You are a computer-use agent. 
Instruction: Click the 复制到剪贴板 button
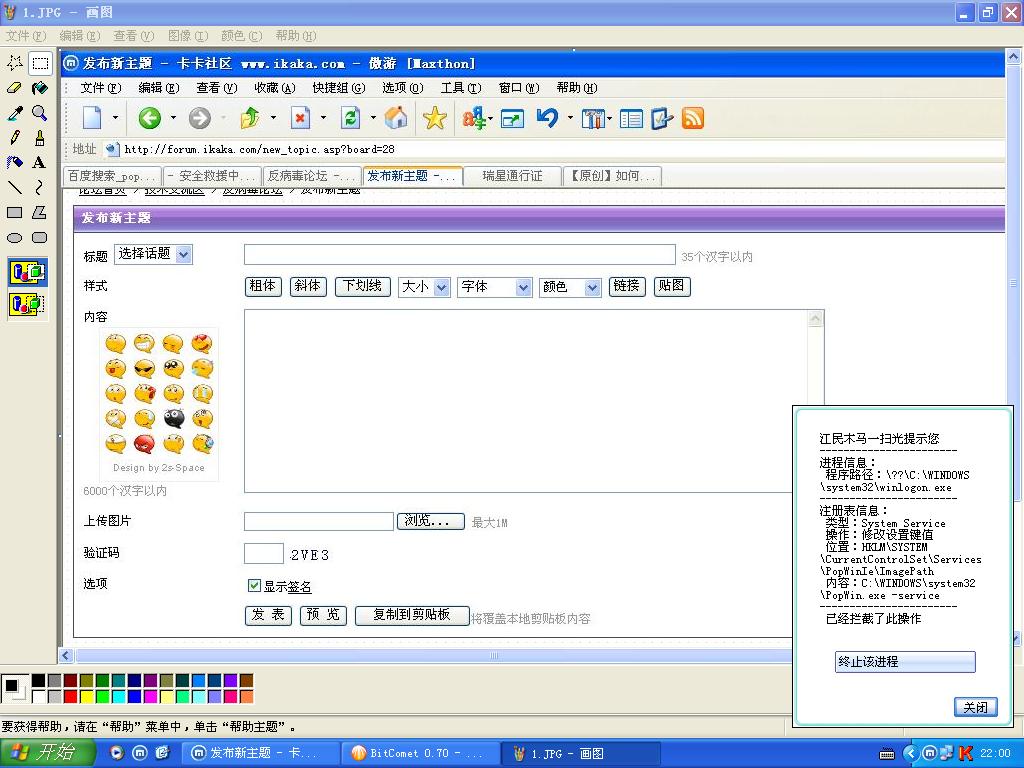click(412, 615)
